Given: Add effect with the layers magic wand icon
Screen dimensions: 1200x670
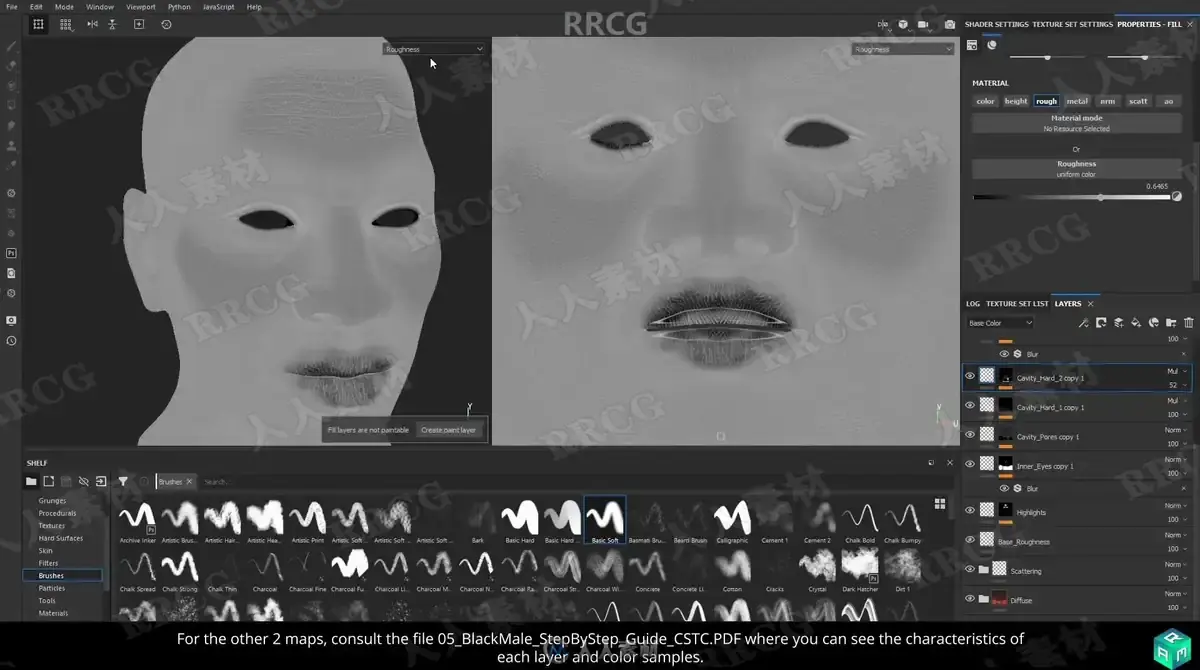Looking at the screenshot, I should (x=1083, y=323).
